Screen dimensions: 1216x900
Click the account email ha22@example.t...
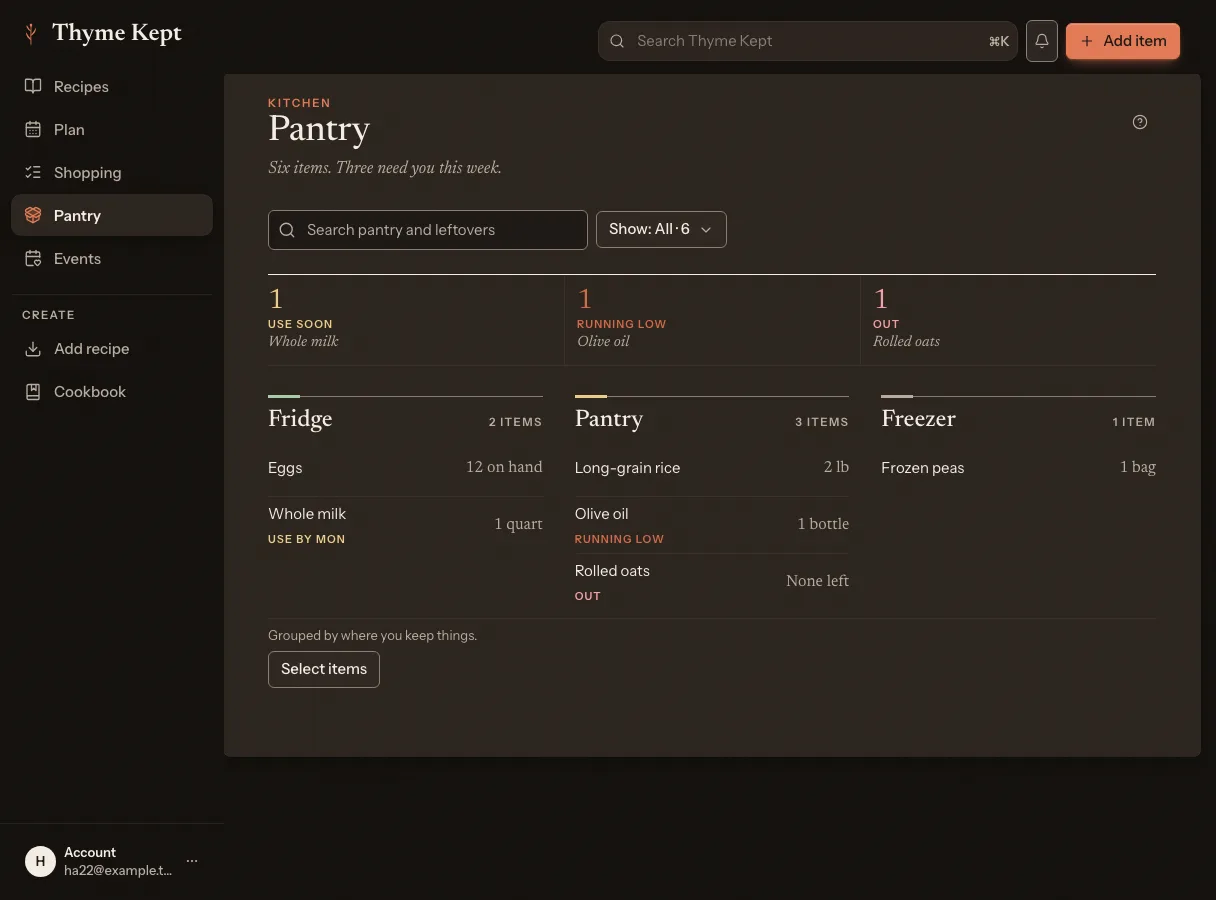(118, 871)
